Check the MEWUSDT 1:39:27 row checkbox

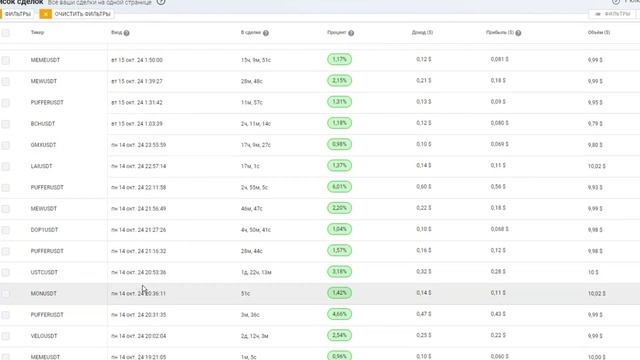[x=5, y=82]
